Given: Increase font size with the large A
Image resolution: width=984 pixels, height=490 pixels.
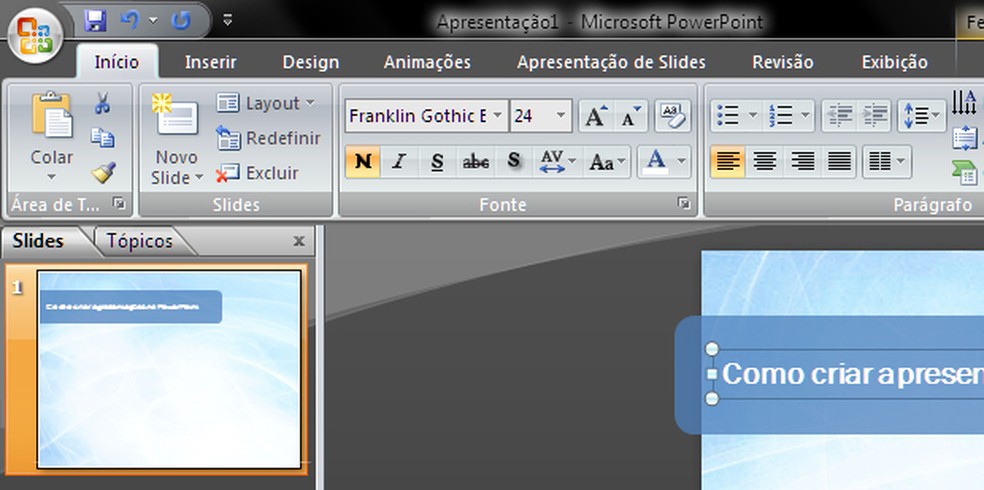Looking at the screenshot, I should pyautogui.click(x=596, y=116).
